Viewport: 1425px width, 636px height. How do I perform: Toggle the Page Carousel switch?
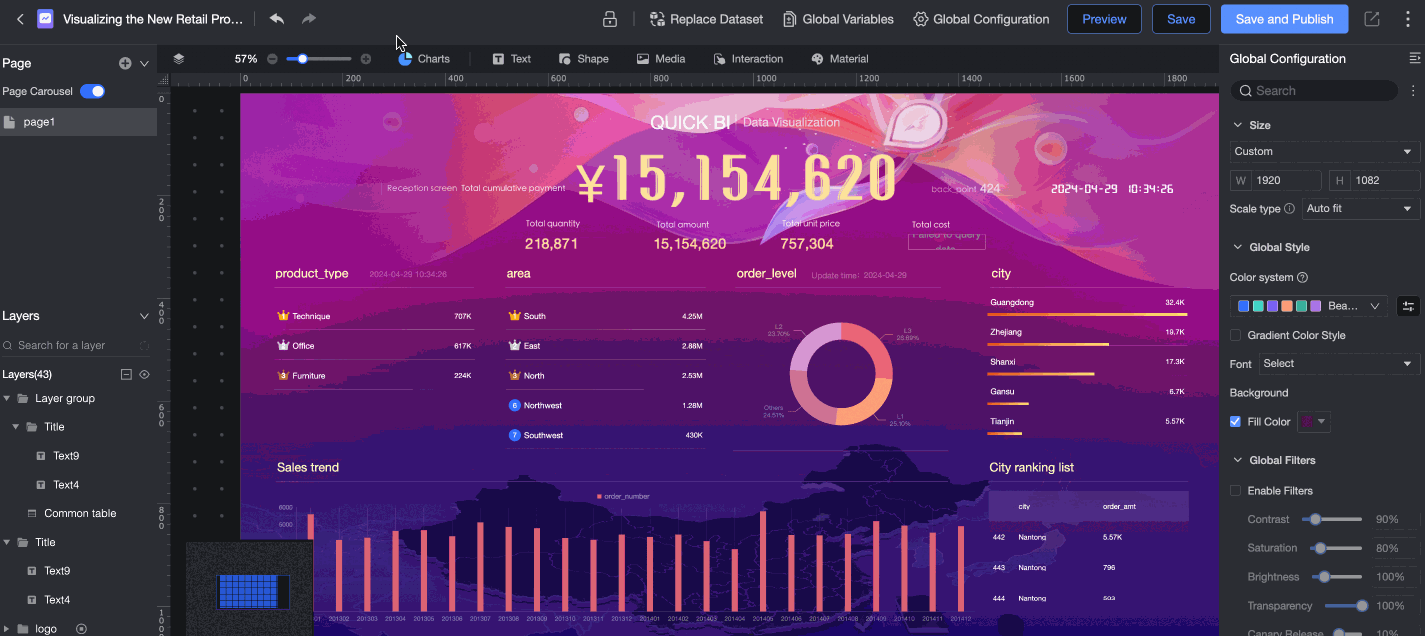pyautogui.click(x=92, y=91)
